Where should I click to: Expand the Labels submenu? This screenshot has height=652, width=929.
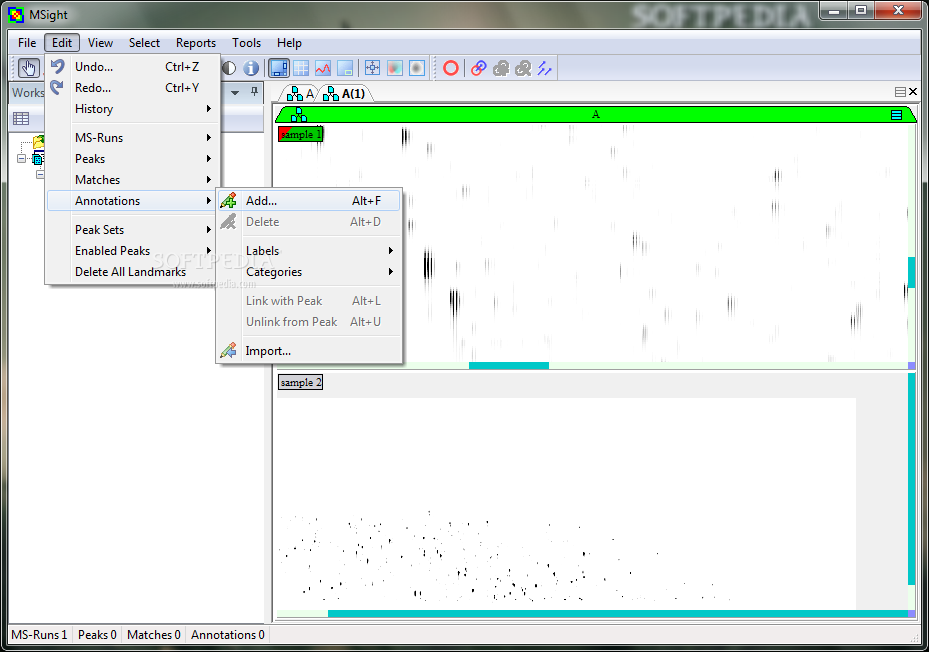click(309, 251)
